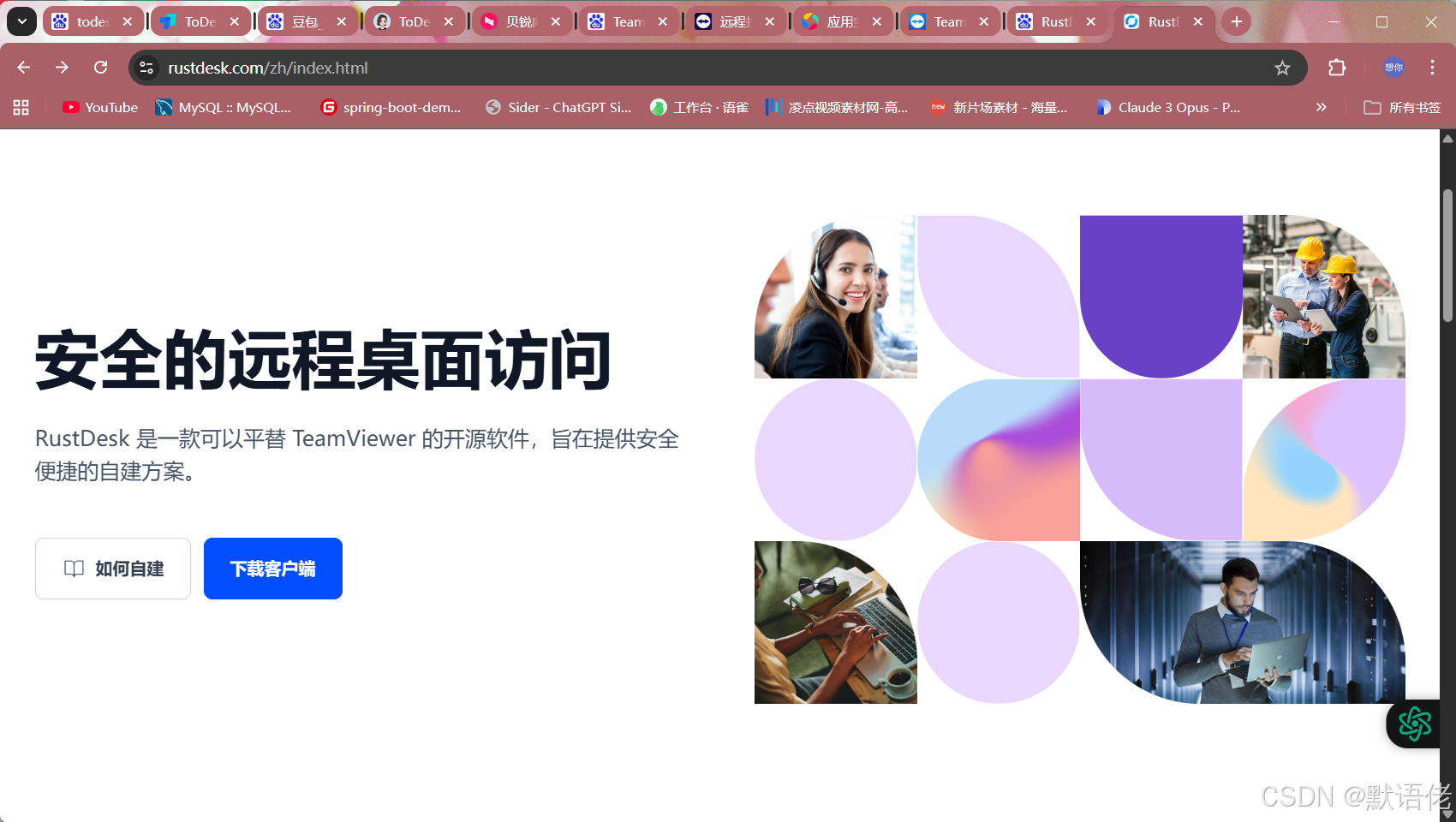
Task: Go forward to next page
Action: click(x=62, y=67)
